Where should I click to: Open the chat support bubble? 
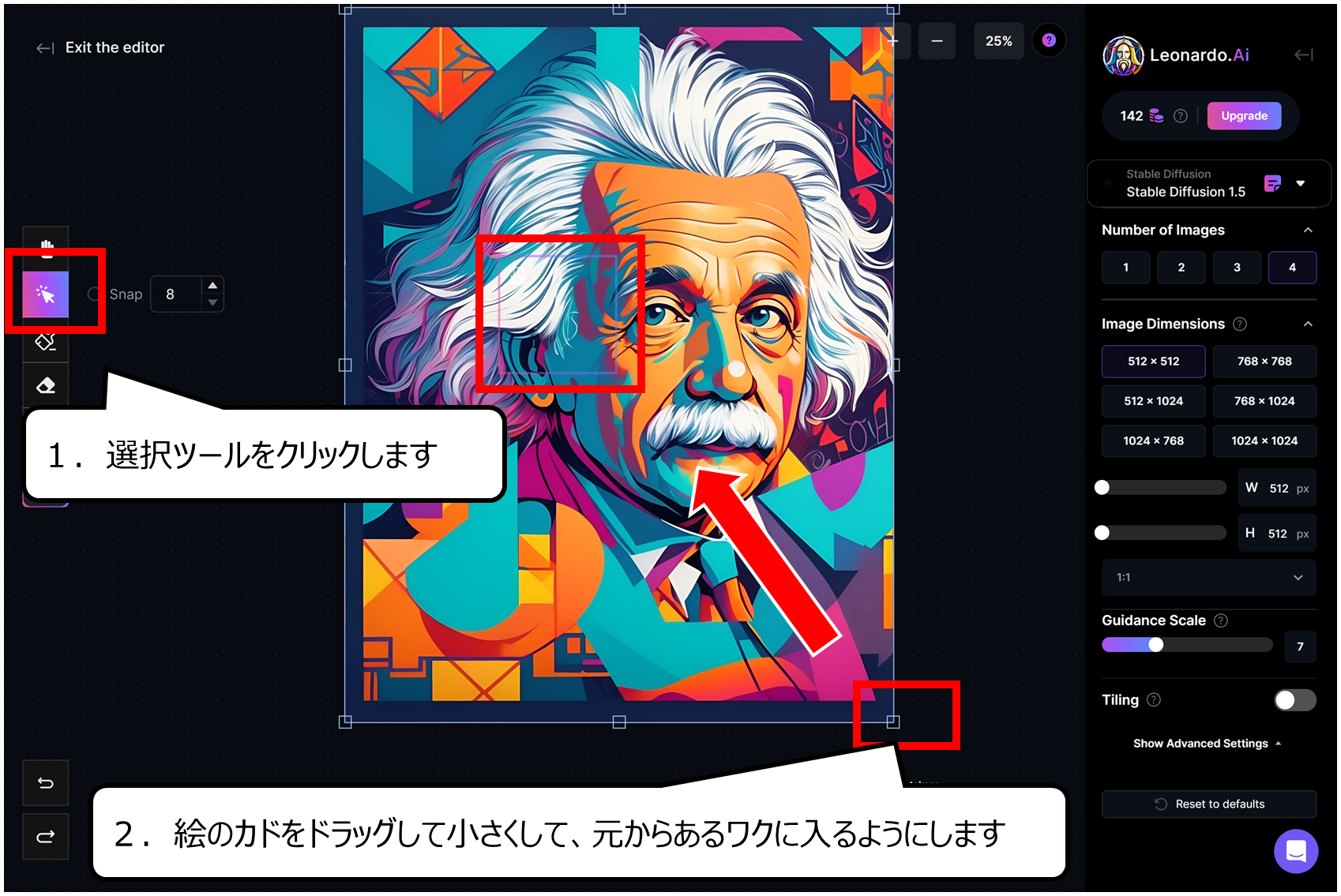[x=1296, y=851]
